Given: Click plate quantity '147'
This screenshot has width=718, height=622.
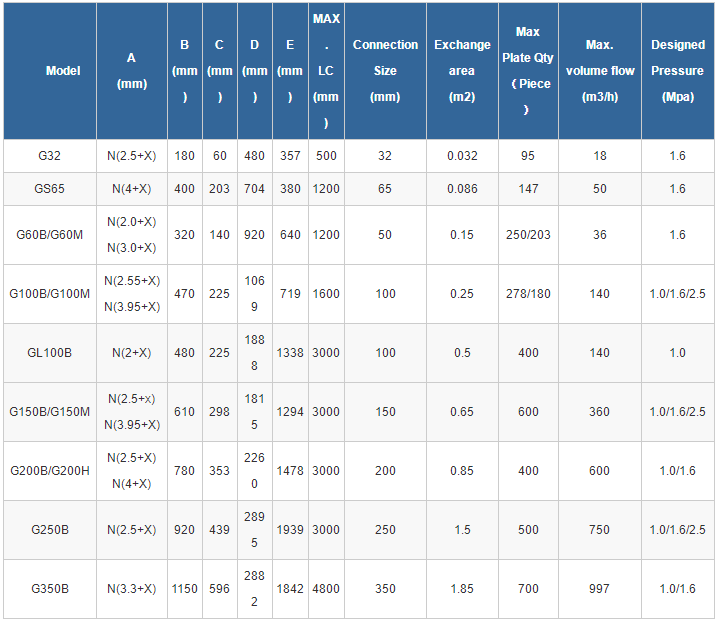Looking at the screenshot, I should pos(528,189).
